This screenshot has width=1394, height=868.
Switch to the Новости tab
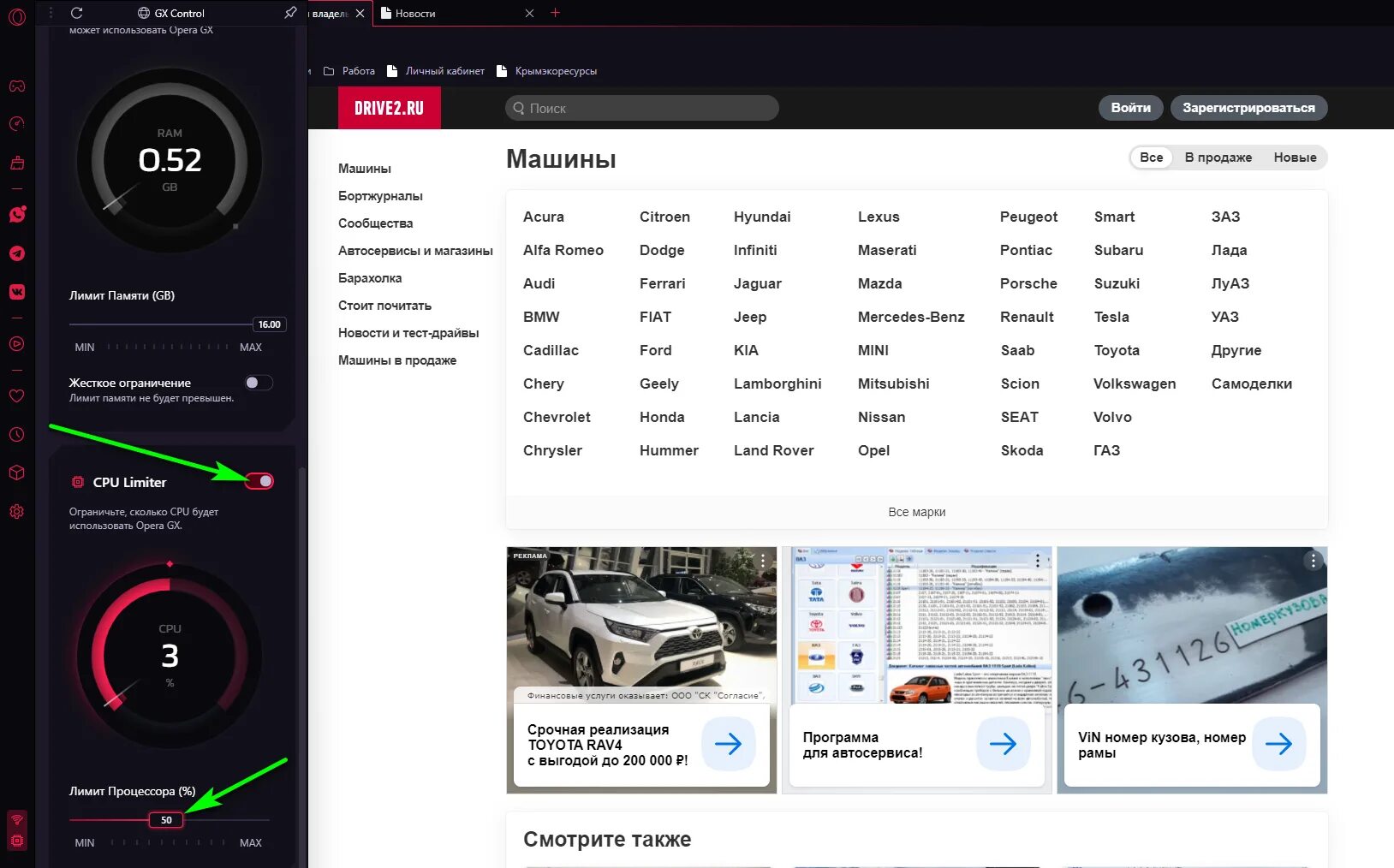click(x=454, y=13)
